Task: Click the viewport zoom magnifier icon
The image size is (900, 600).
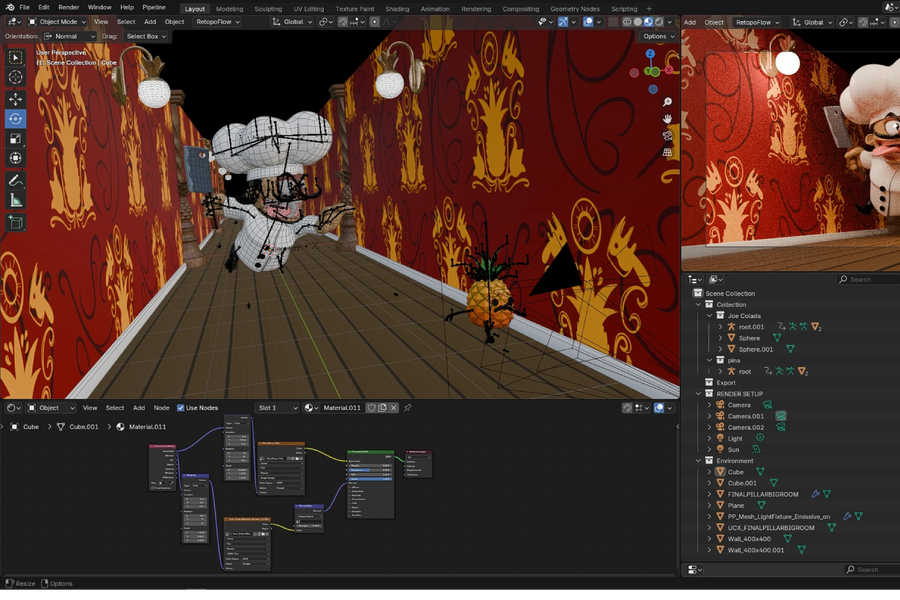Action: tap(667, 102)
